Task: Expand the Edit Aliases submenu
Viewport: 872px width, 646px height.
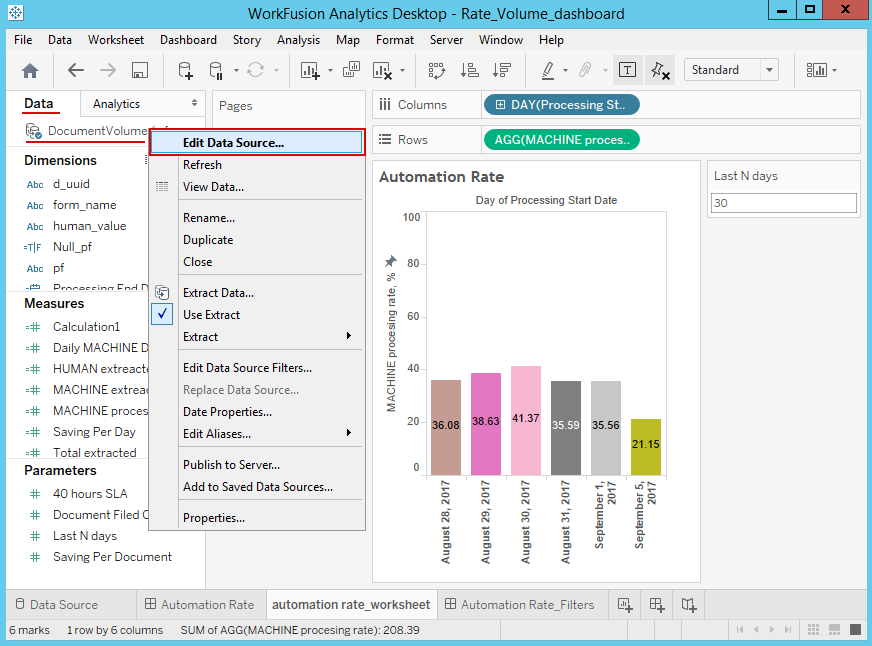Action: click(349, 433)
